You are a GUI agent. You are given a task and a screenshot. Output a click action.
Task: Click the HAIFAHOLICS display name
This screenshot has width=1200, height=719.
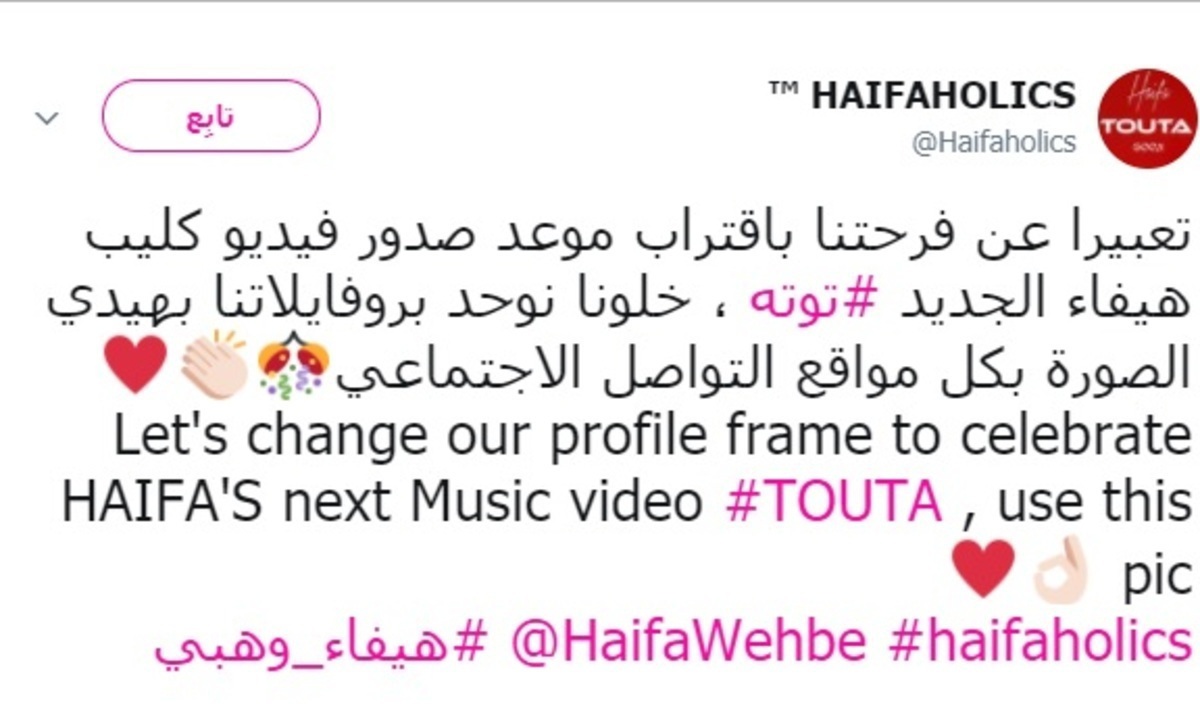point(943,95)
